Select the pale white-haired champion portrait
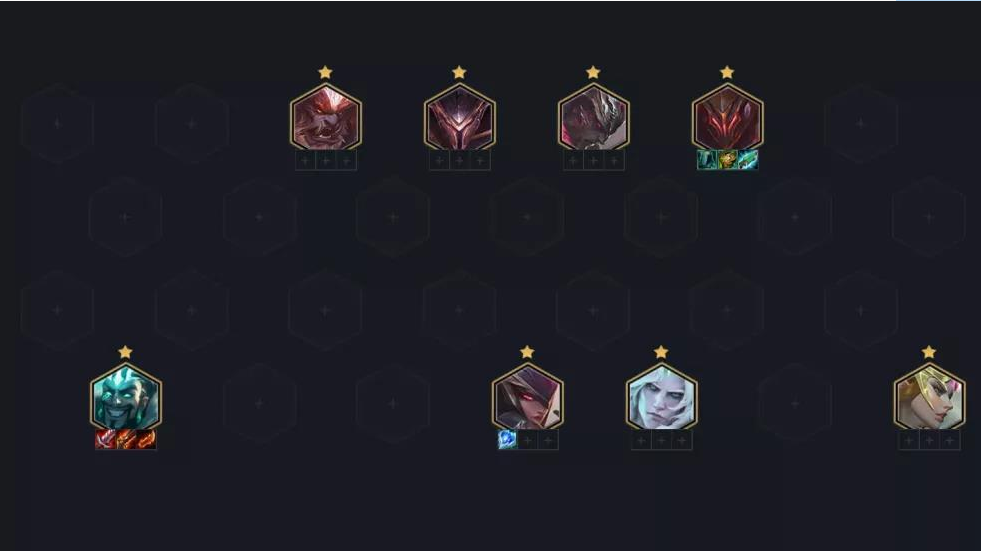Image resolution: width=981 pixels, height=551 pixels. pos(661,397)
